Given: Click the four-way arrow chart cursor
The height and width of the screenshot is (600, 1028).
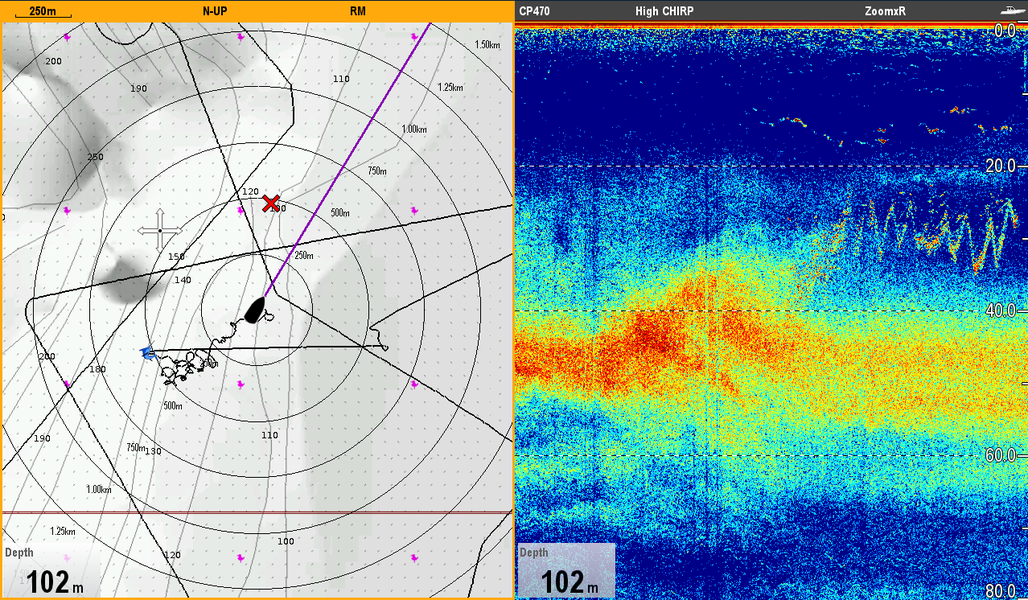Looking at the screenshot, I should tap(160, 231).
